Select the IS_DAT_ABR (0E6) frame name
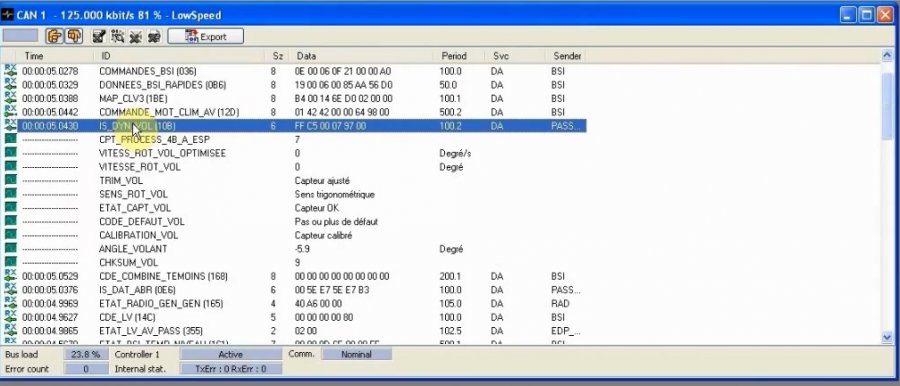 [137, 290]
